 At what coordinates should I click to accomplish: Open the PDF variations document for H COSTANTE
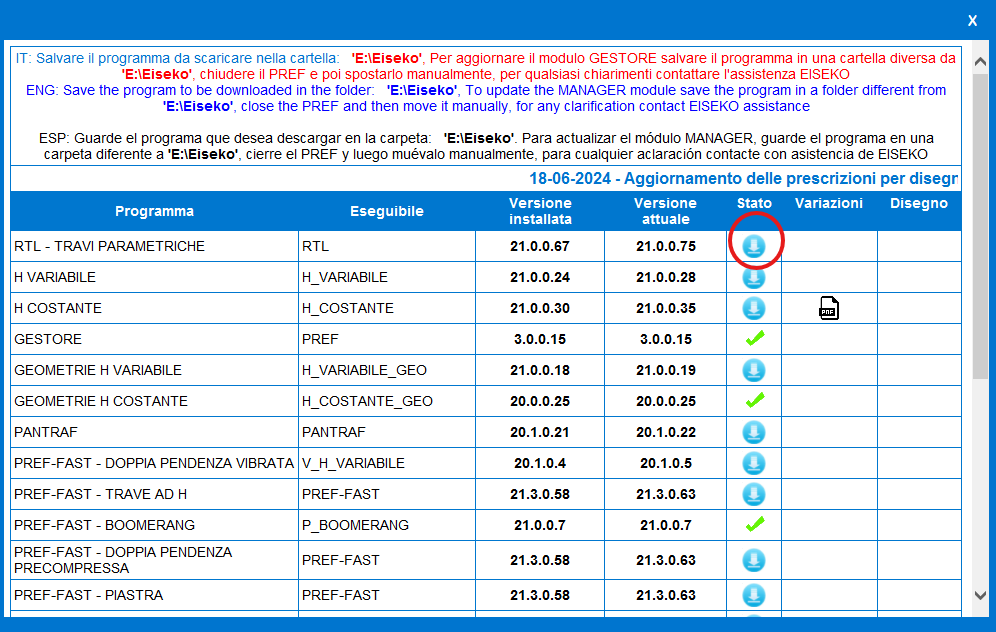(828, 308)
